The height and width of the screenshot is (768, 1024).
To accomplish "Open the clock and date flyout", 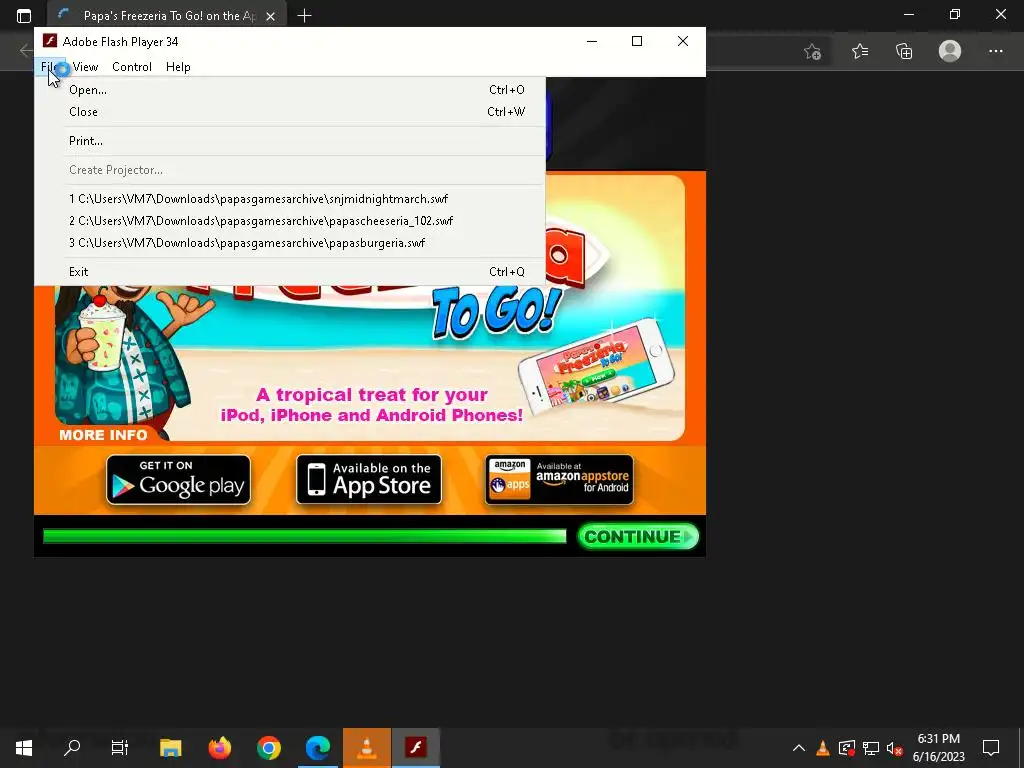I will [x=938, y=748].
